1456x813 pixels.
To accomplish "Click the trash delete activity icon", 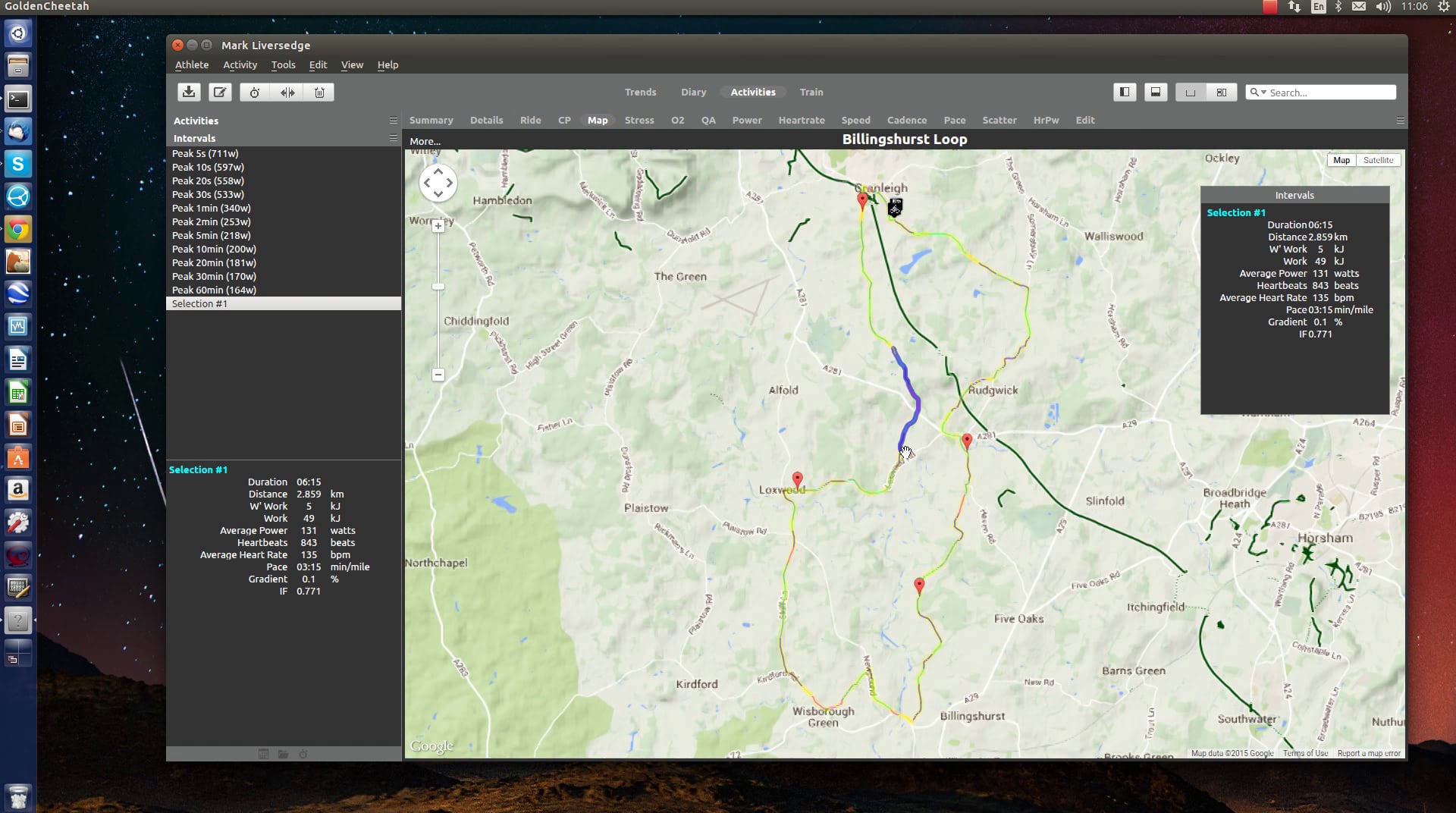I will (319, 92).
